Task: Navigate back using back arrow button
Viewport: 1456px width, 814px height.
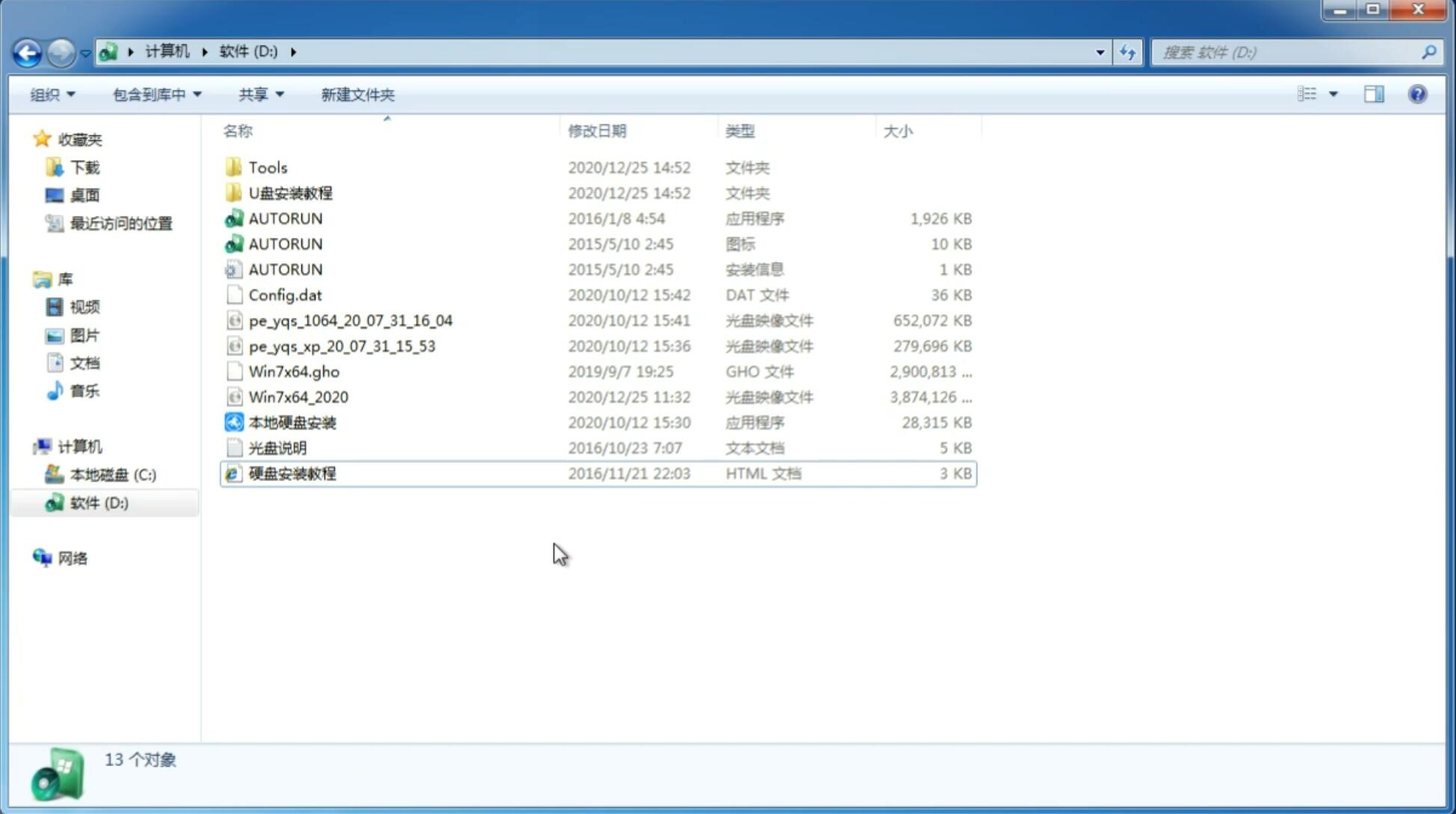Action: 28,51
